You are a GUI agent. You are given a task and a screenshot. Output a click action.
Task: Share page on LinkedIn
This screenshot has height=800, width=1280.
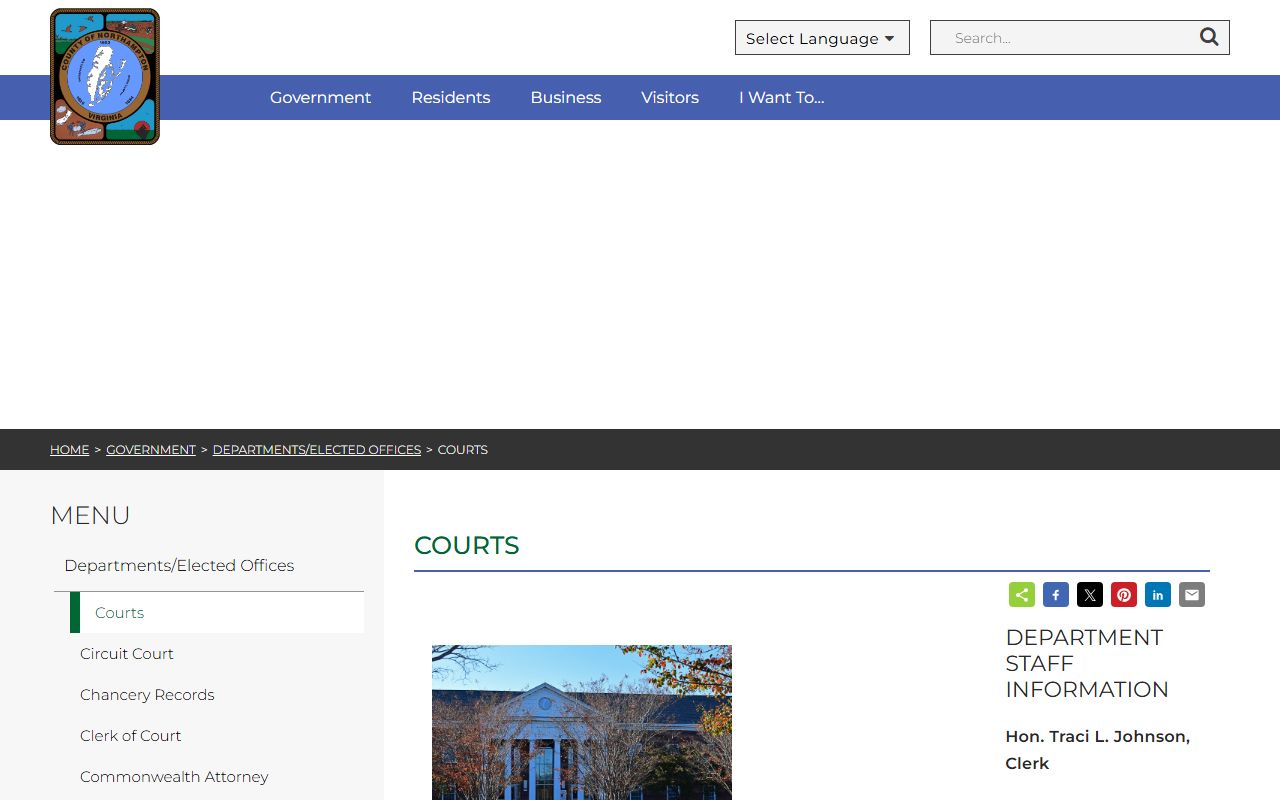[x=1158, y=595]
